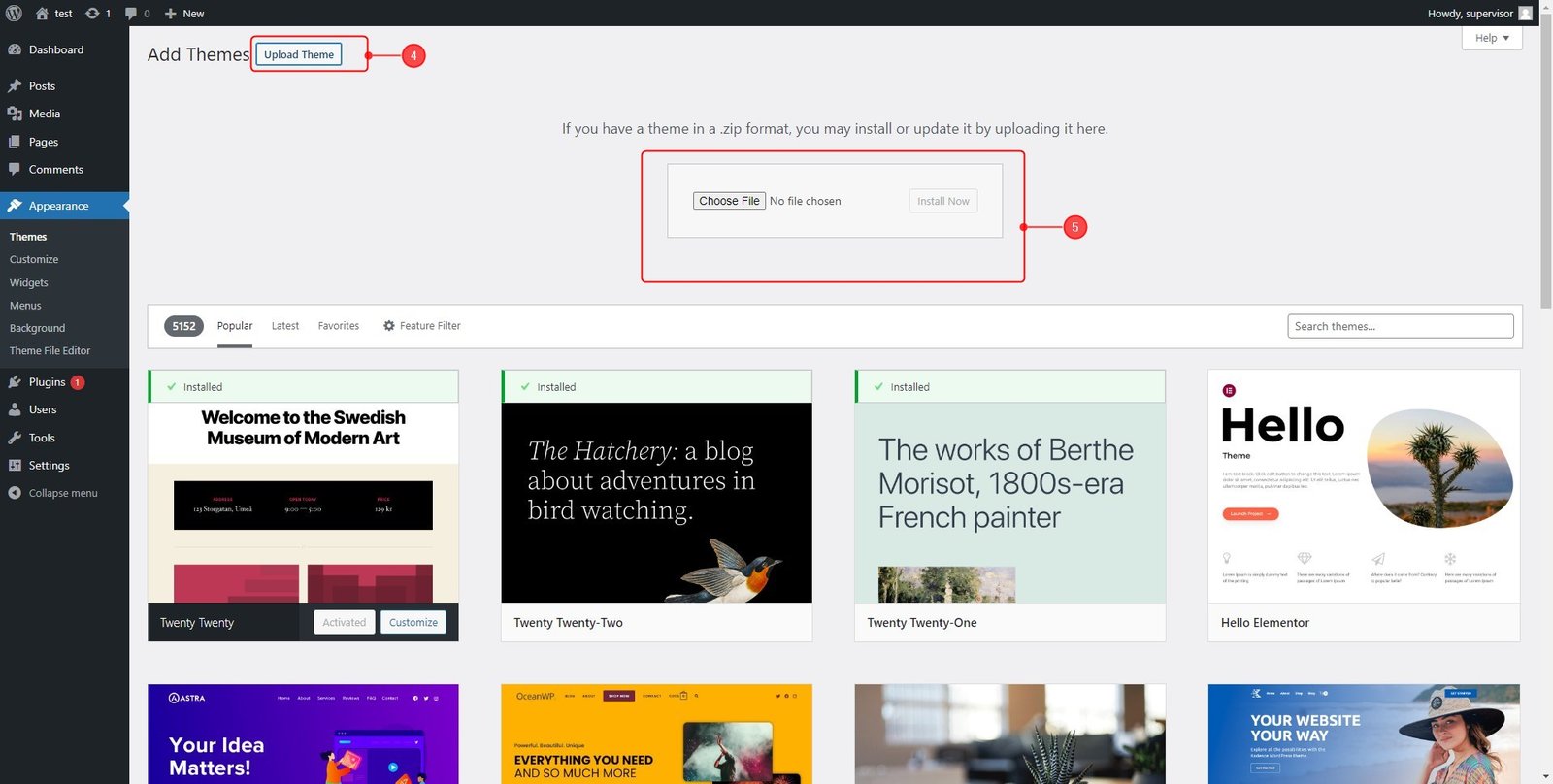This screenshot has height=784, width=1553.
Task: Click the Activated button on Twenty Twenty
Action: pos(345,622)
